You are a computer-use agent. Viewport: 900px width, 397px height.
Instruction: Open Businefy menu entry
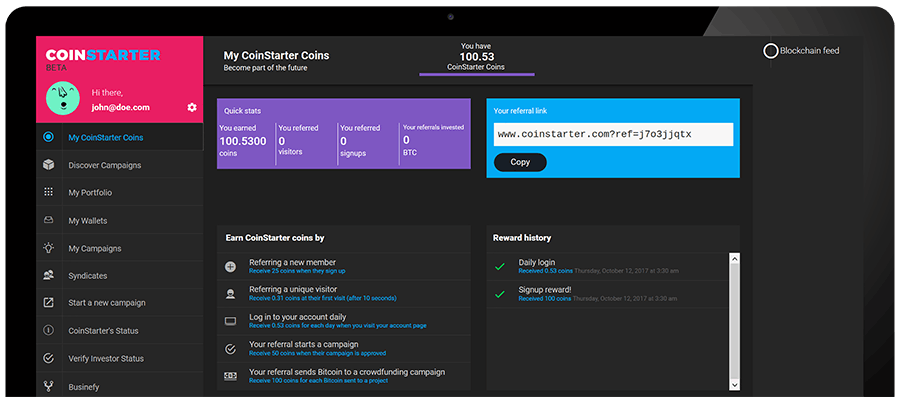tap(119, 385)
